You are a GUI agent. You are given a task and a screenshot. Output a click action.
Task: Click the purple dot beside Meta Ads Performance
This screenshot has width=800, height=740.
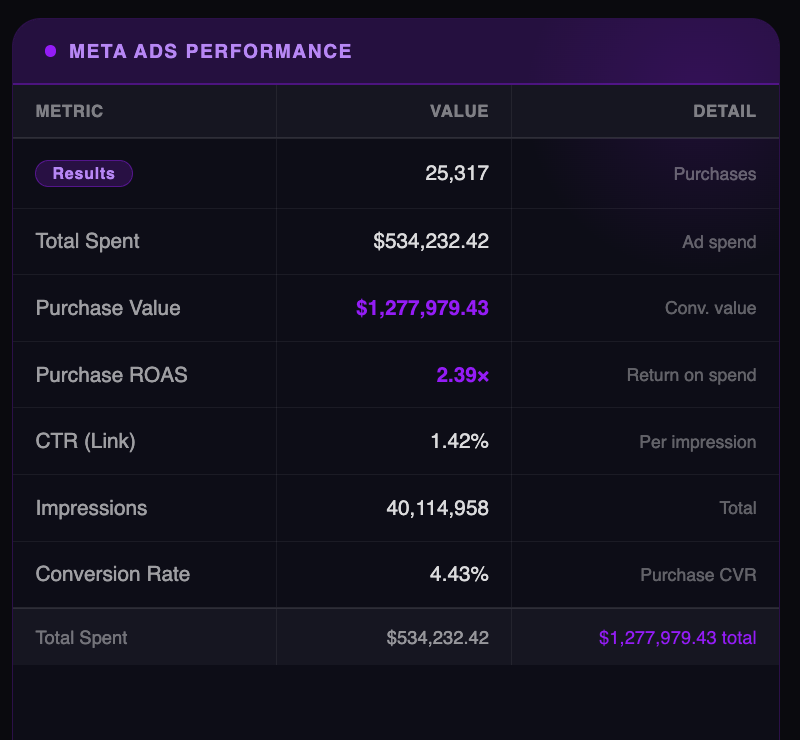(x=50, y=51)
